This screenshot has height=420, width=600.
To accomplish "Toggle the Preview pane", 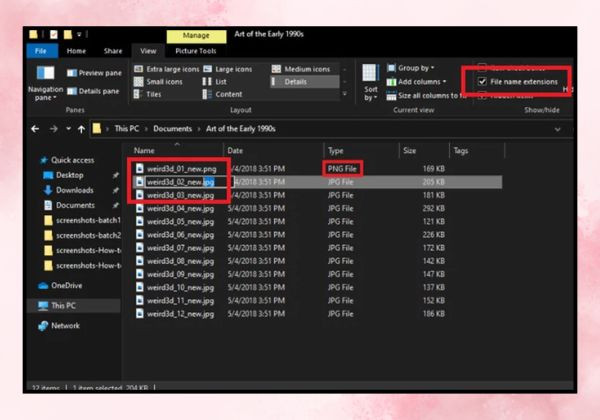I will point(94,73).
